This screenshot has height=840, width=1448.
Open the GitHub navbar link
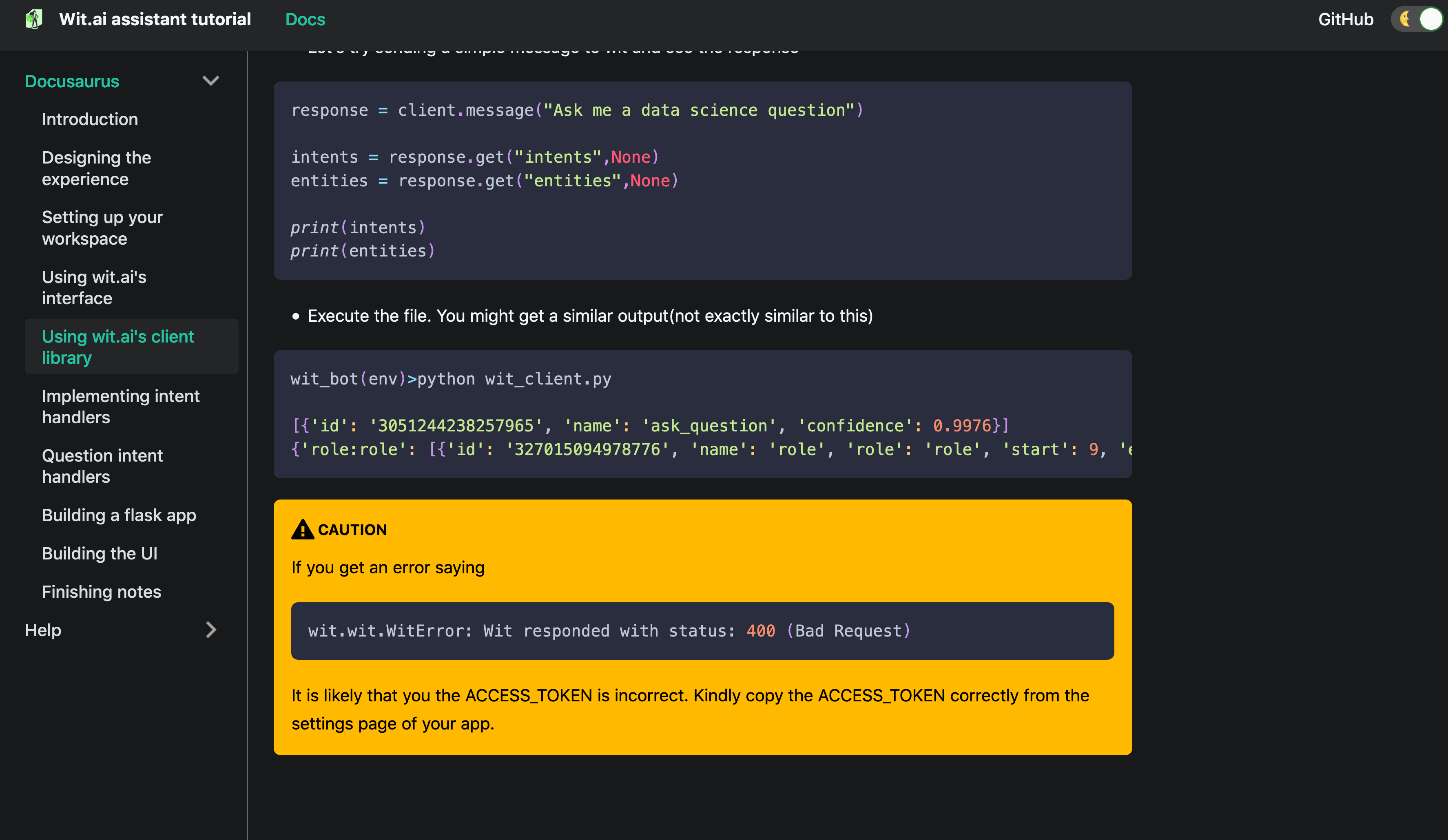pos(1345,20)
